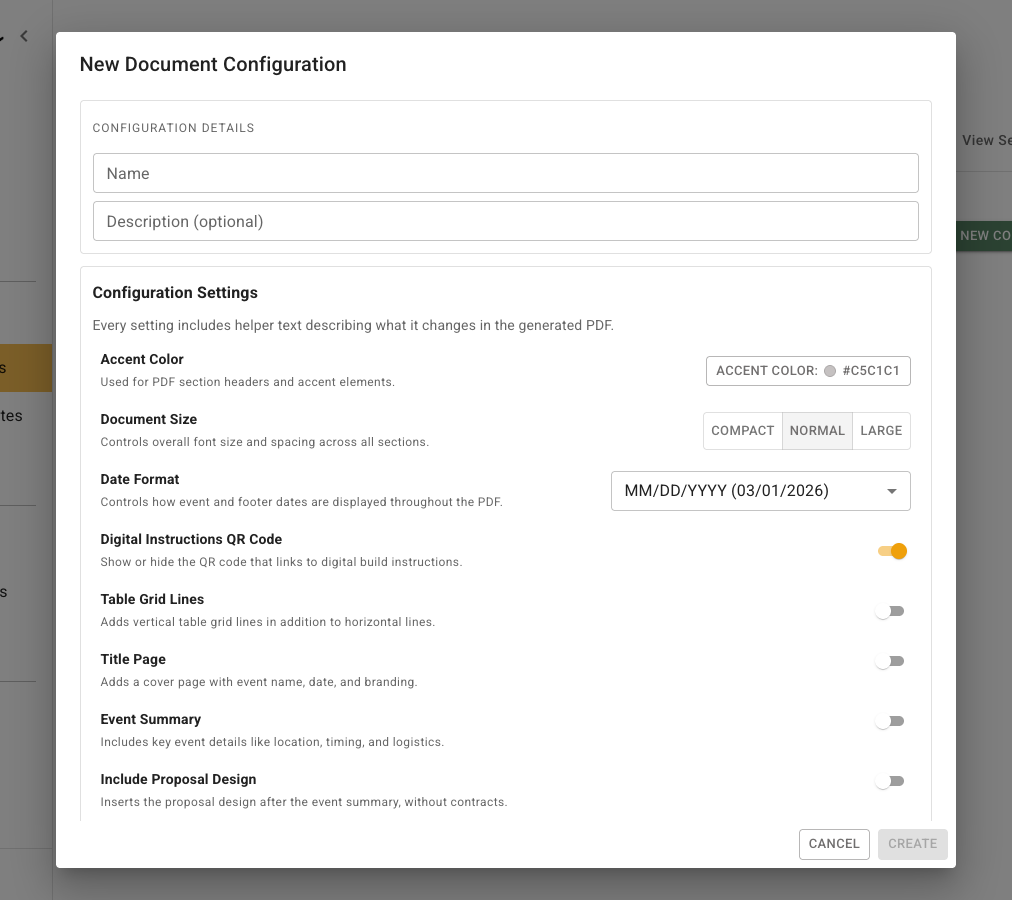
Task: Click the 'CONFIGURATION DETAILS' section header
Action: coord(174,128)
